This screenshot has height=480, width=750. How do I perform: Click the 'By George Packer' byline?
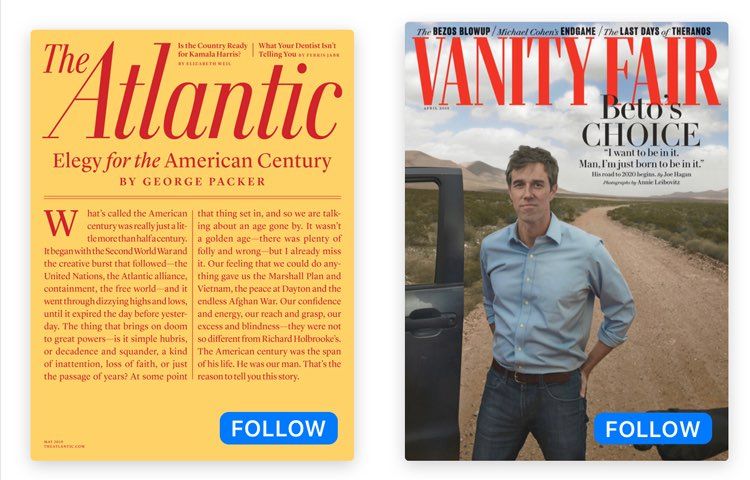coord(192,182)
